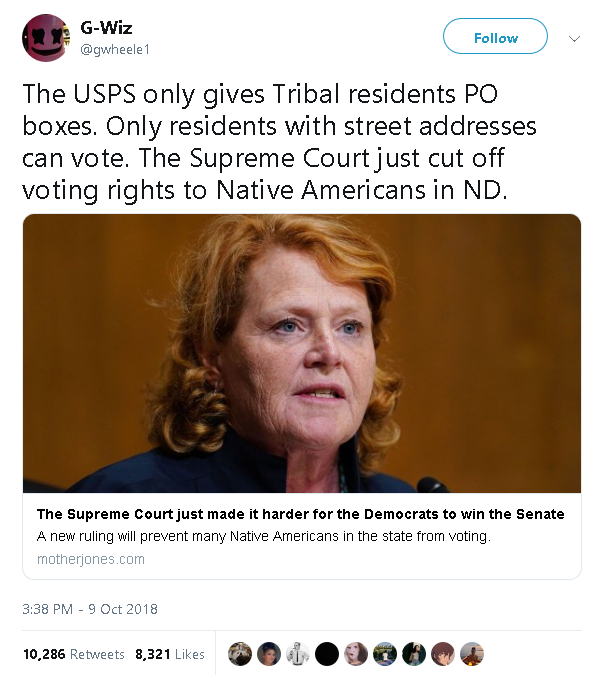Click the dark-haired woman liker avatar
The height and width of the screenshot is (675, 600).
[x=269, y=654]
